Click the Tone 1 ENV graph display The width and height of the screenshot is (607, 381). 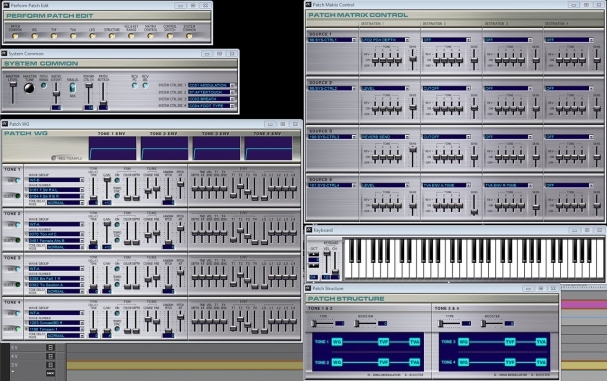[112, 148]
